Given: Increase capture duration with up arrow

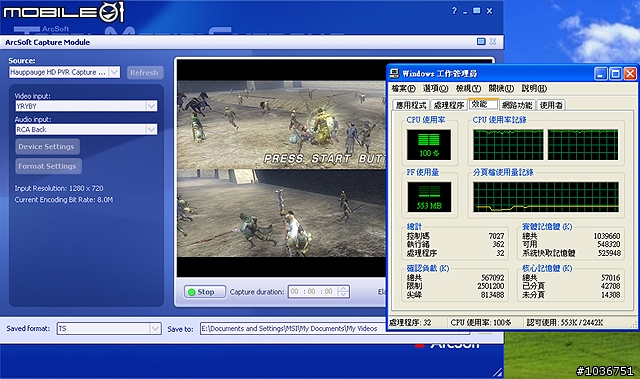Looking at the screenshot, I should (344, 288).
